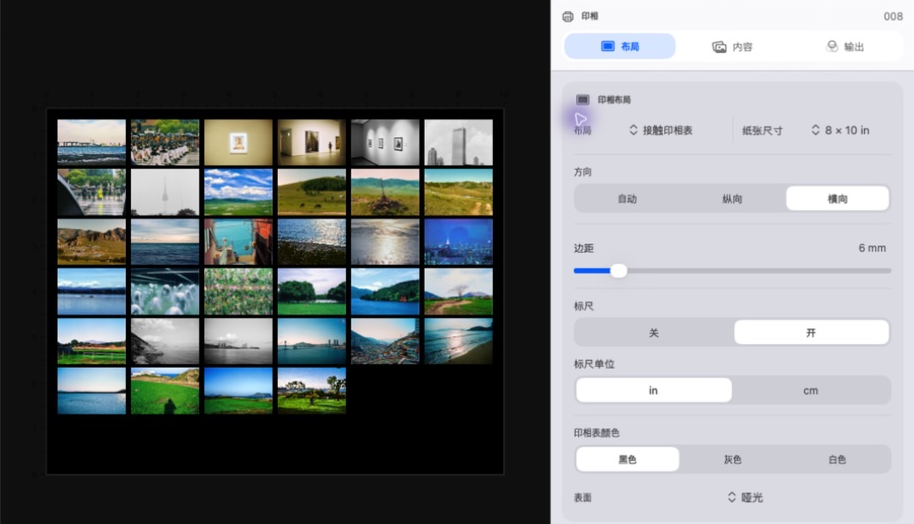The height and width of the screenshot is (524, 914).
Task: Select the turquoise wall alley thumbnail
Action: pos(238,242)
